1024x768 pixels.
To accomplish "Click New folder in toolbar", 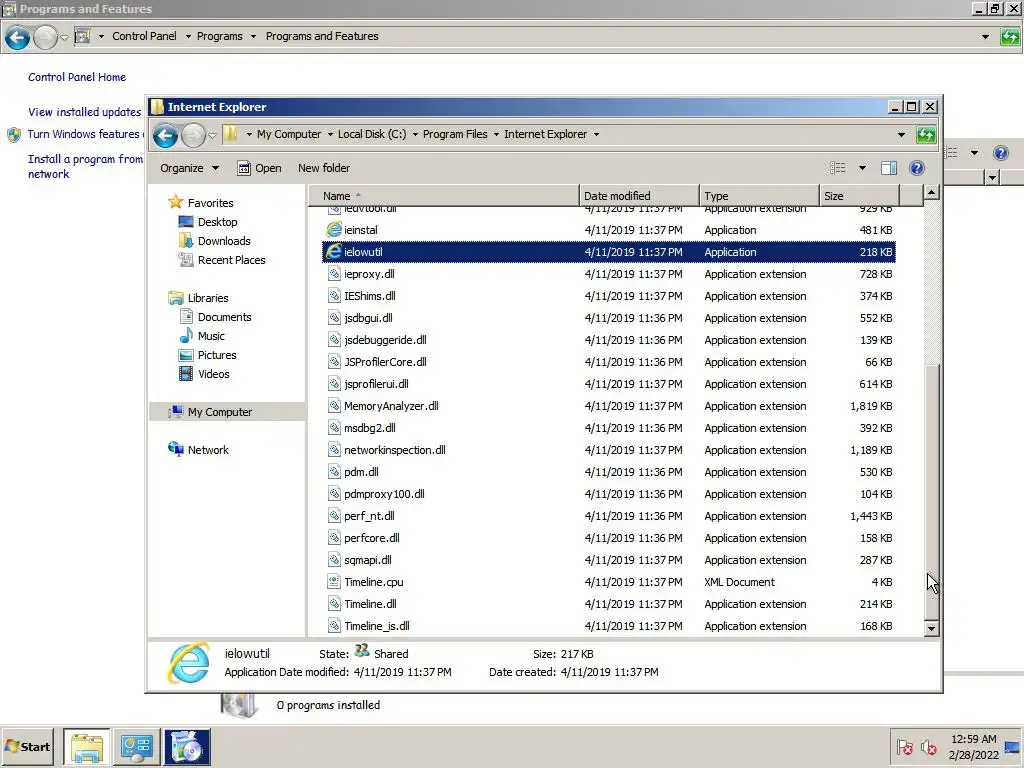I will (x=324, y=168).
